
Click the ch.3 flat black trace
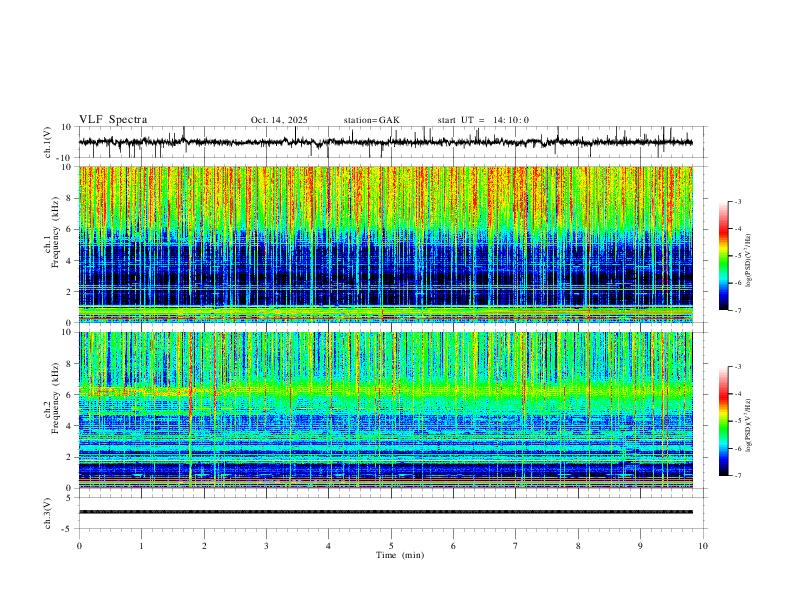click(386, 512)
